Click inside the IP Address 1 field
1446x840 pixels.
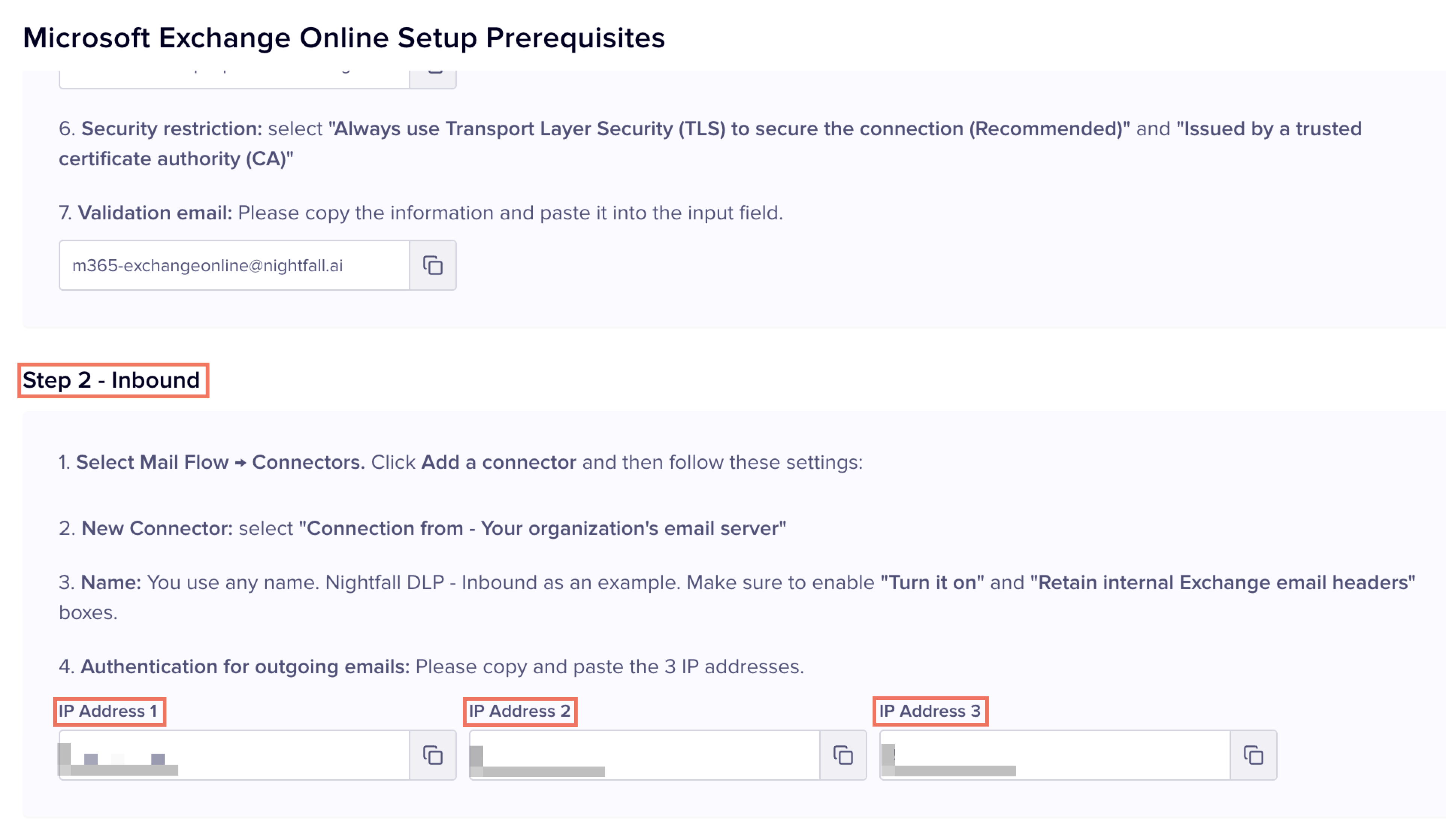(x=234, y=755)
